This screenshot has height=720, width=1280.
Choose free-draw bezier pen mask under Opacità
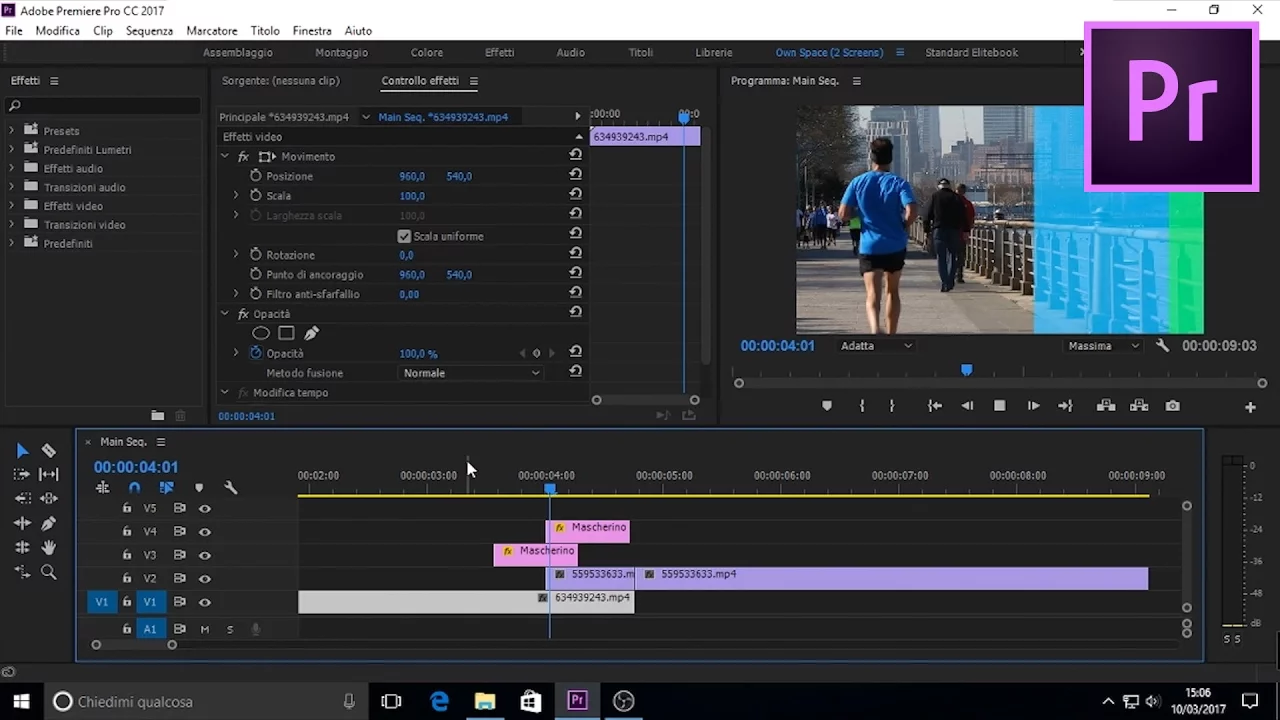pos(311,333)
